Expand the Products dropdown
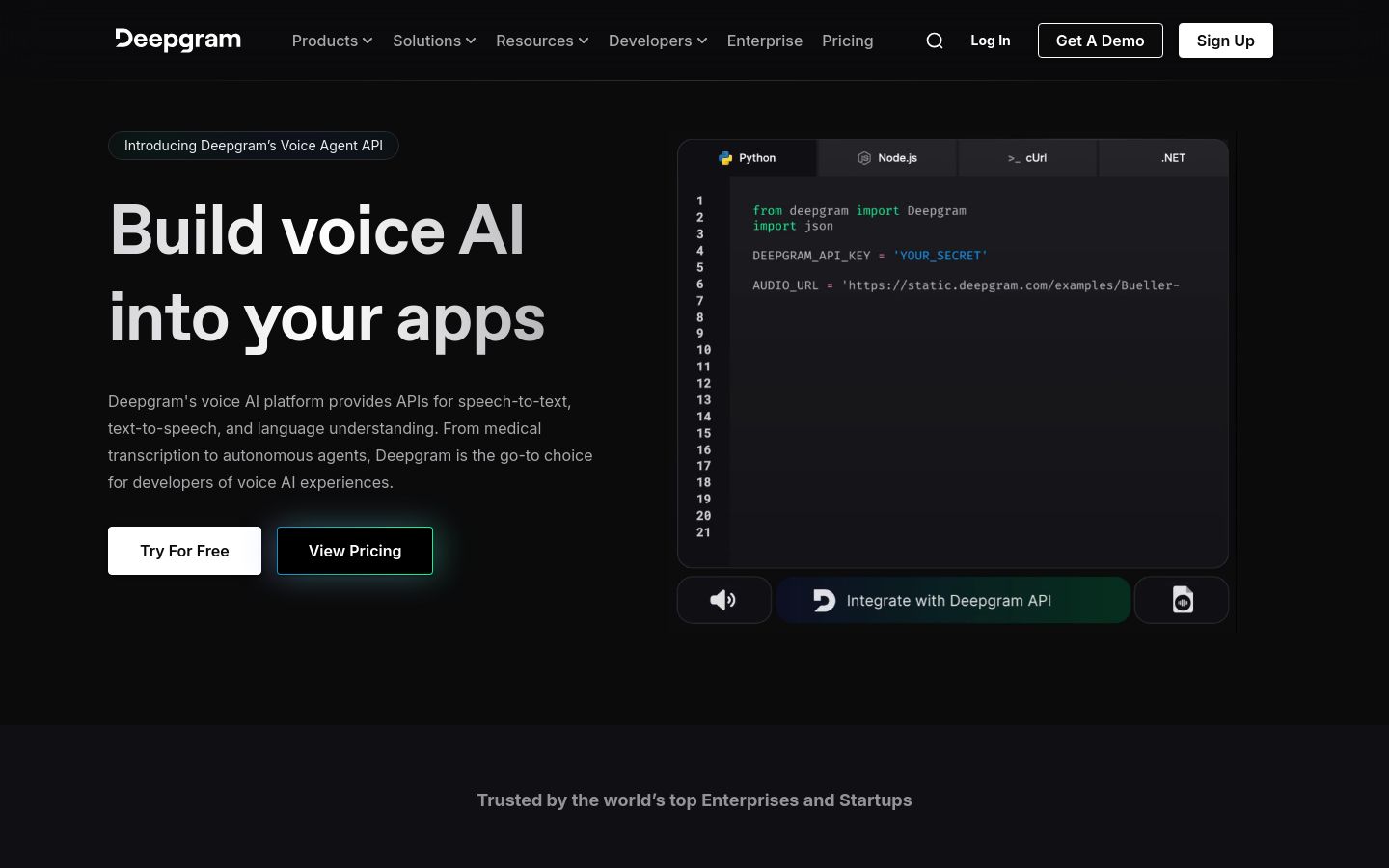This screenshot has height=868, width=1389. 332,41
